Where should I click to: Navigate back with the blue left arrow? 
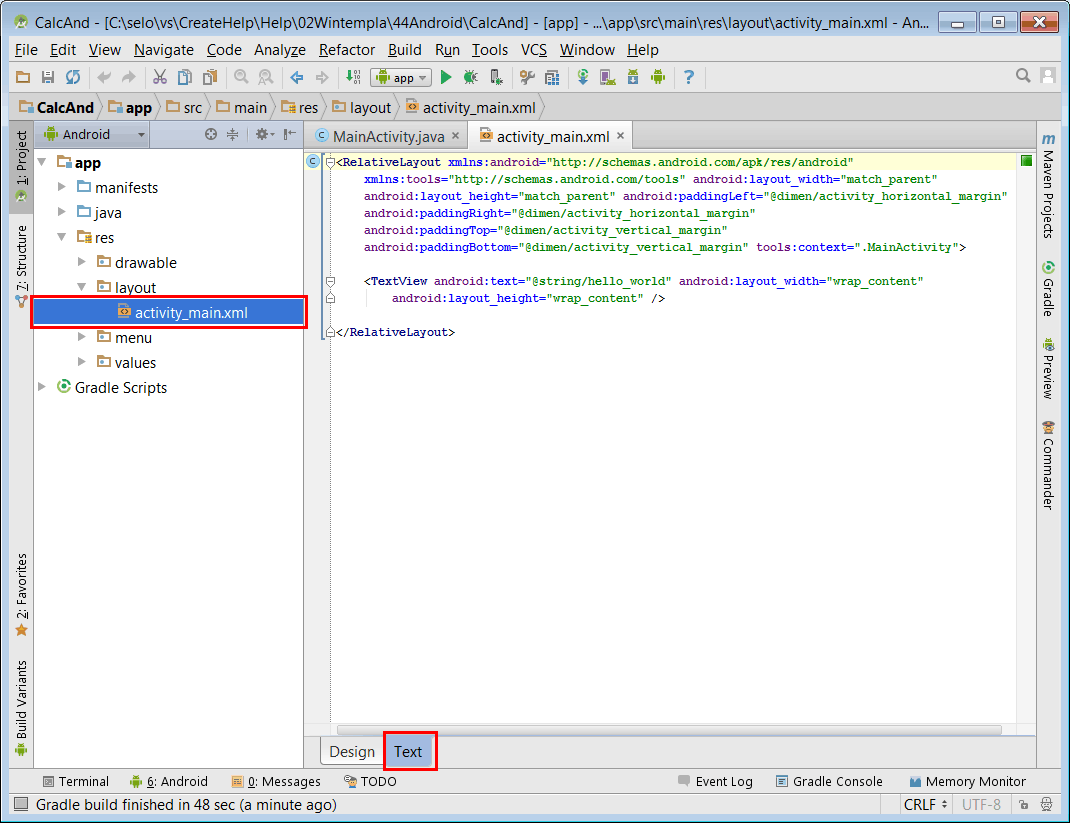tap(297, 77)
